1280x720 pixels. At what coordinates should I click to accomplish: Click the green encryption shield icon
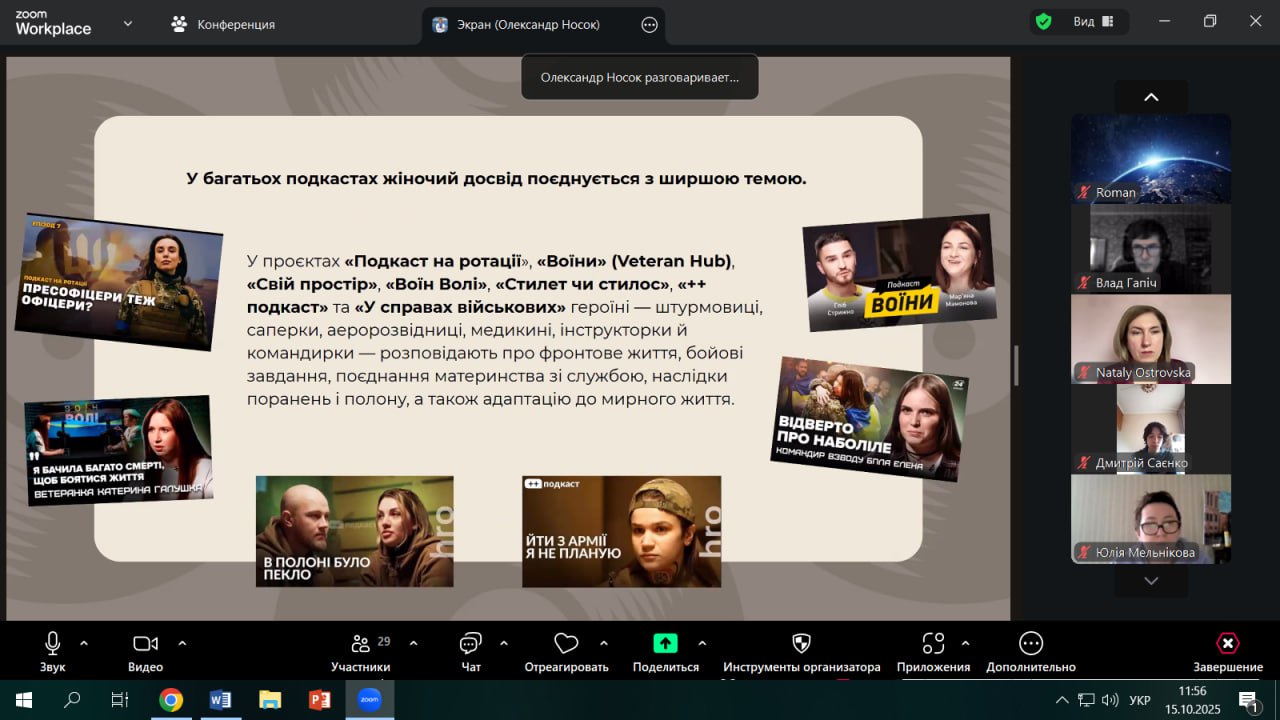coord(1044,22)
